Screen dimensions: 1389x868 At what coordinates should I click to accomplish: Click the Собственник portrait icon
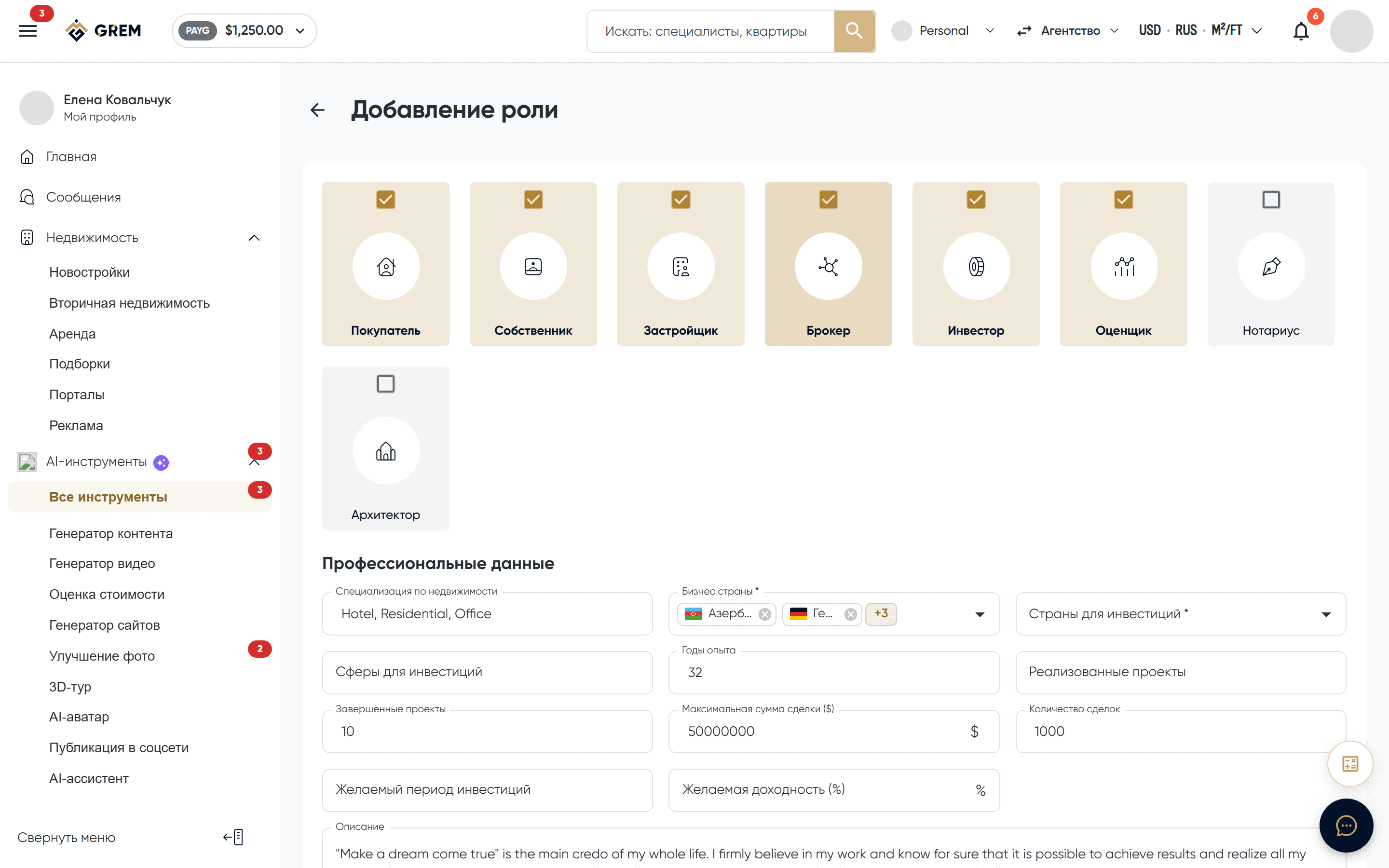click(x=533, y=266)
